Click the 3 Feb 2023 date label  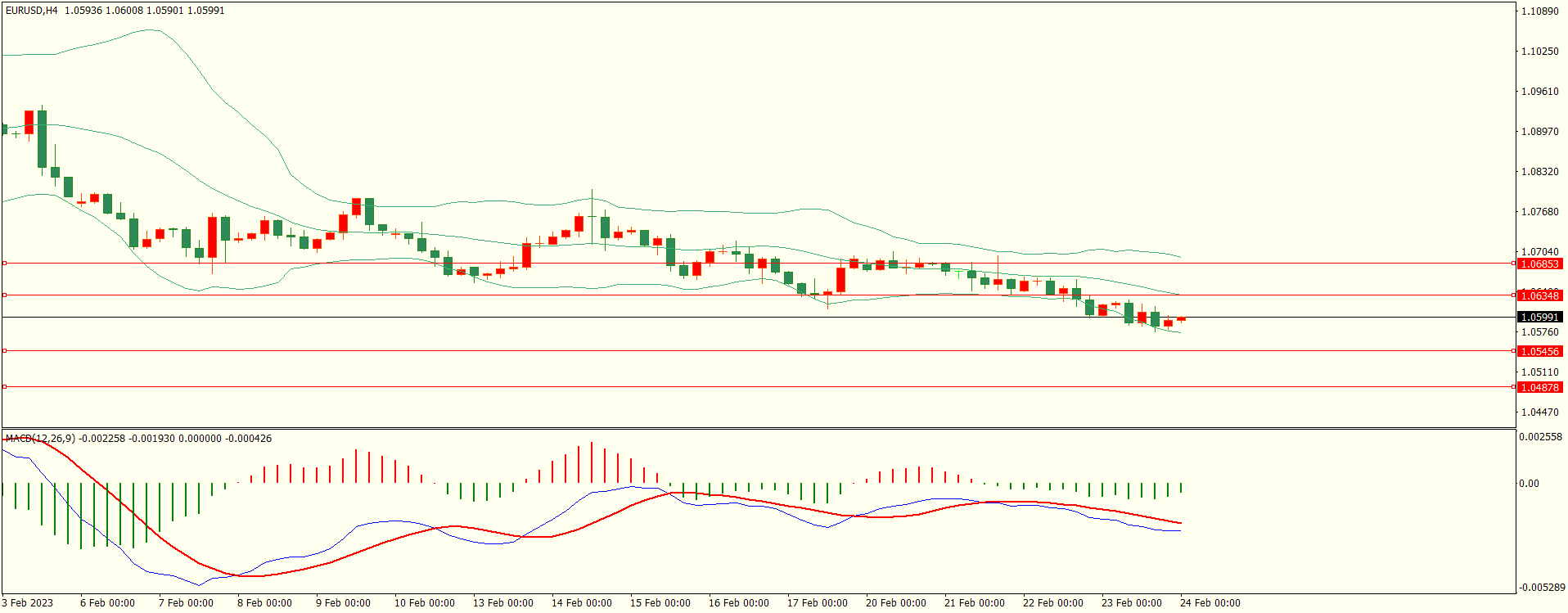click(x=27, y=603)
